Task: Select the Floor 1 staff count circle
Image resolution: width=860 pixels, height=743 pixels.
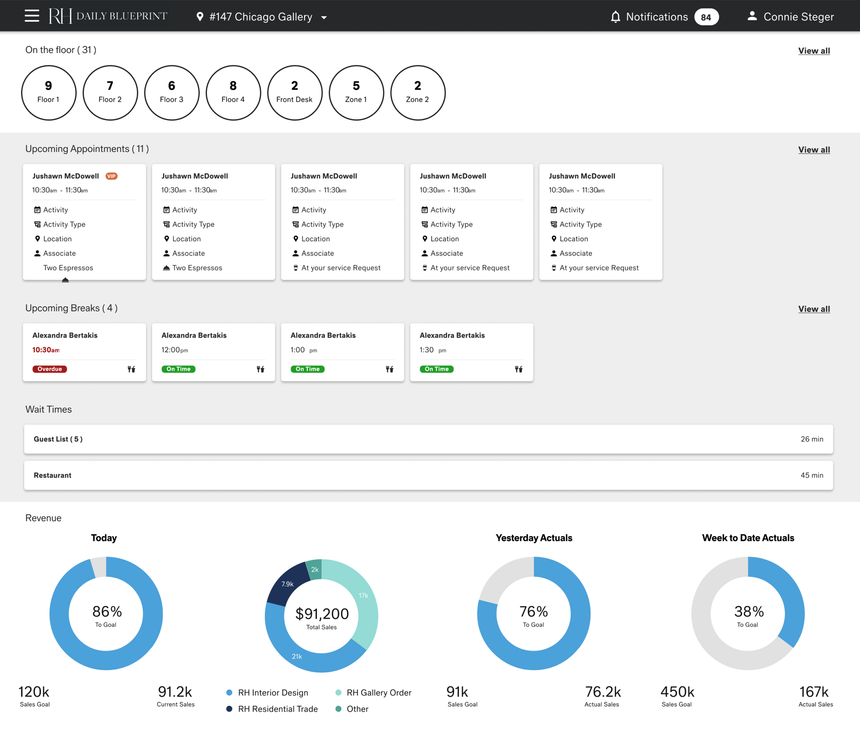Action: [x=48, y=92]
